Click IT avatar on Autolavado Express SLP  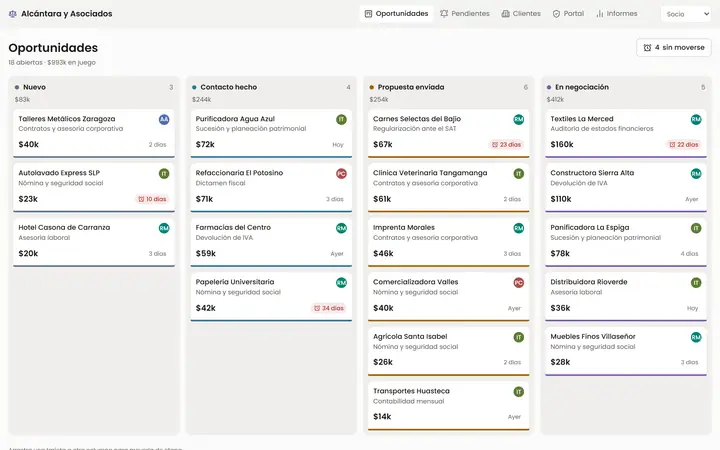pyautogui.click(x=164, y=174)
